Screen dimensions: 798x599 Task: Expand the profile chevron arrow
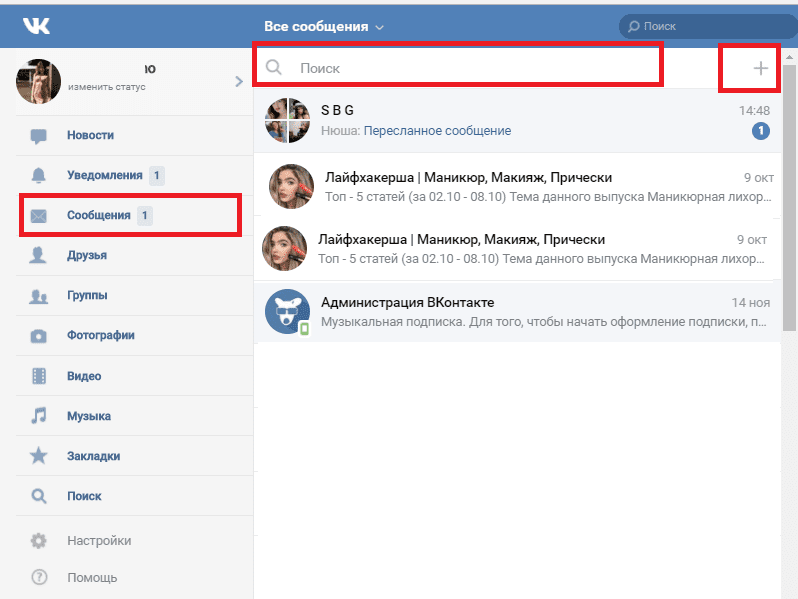239,81
